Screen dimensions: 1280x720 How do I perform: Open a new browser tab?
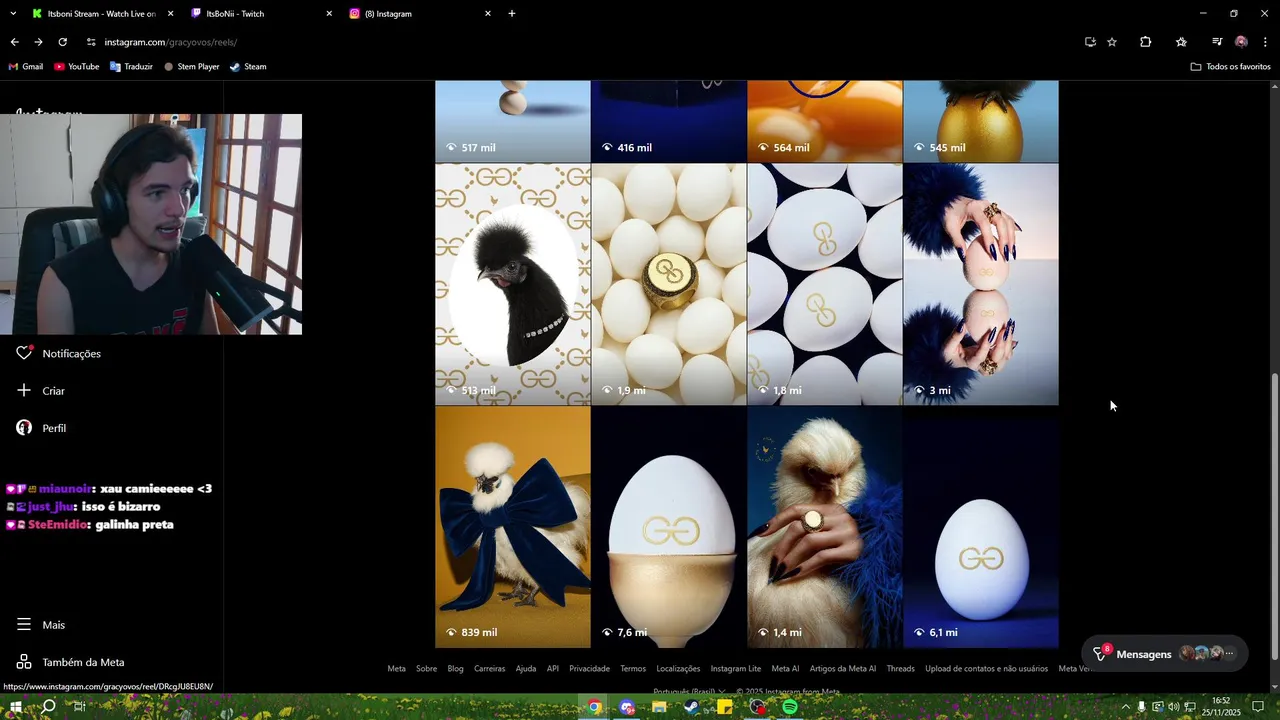coord(512,14)
